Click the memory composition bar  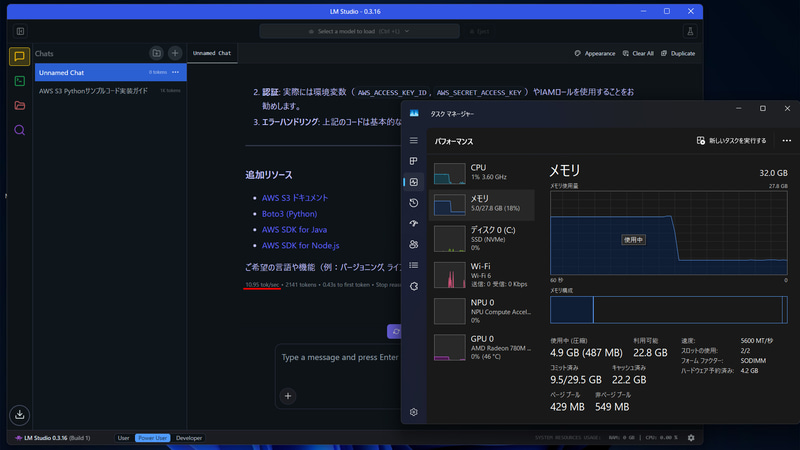pos(669,310)
